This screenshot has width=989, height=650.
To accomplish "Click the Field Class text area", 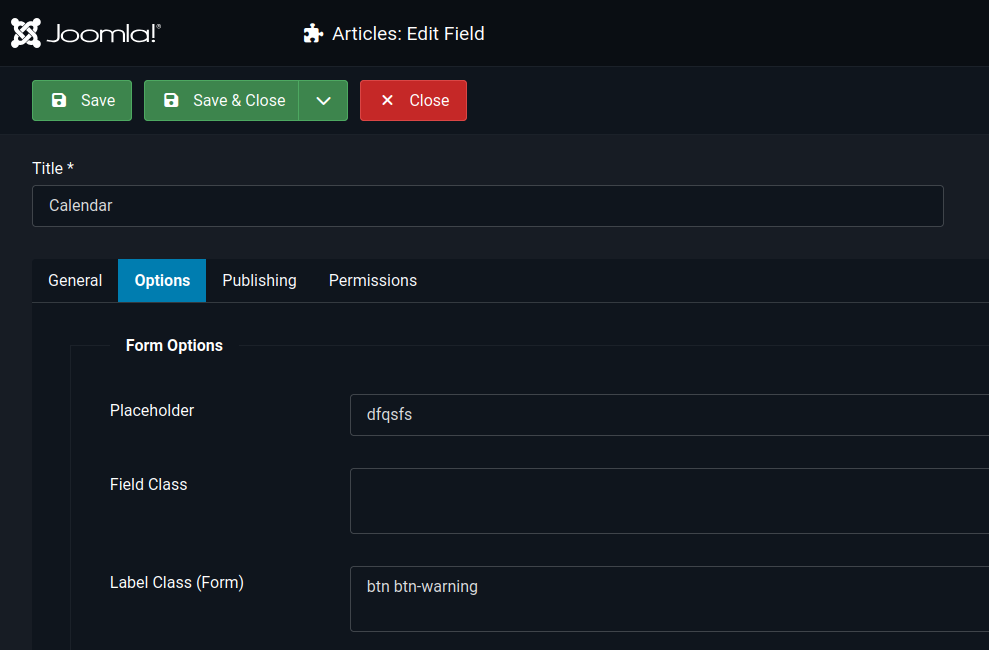I will [669, 501].
